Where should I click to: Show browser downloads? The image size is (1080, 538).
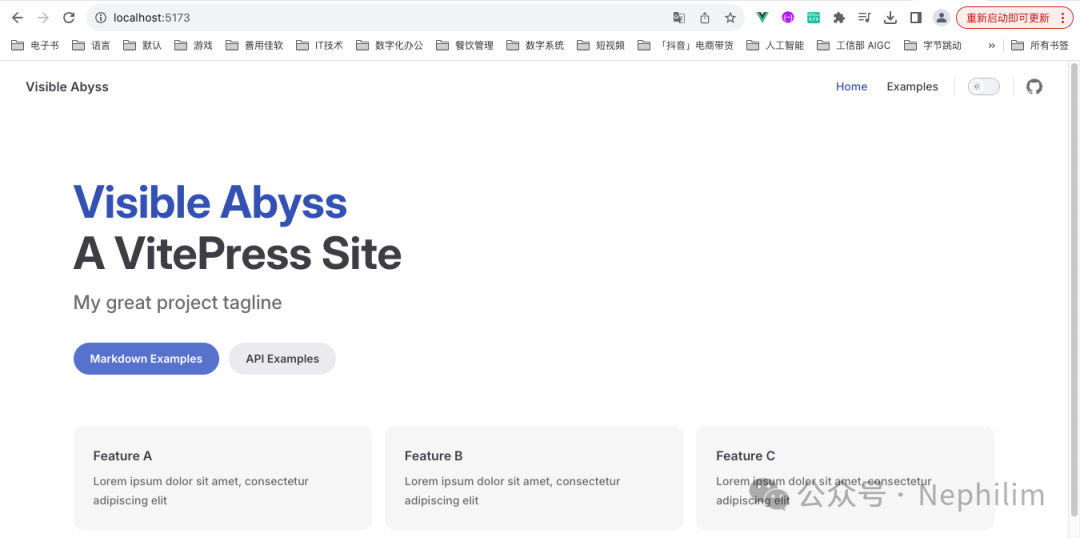coord(890,18)
